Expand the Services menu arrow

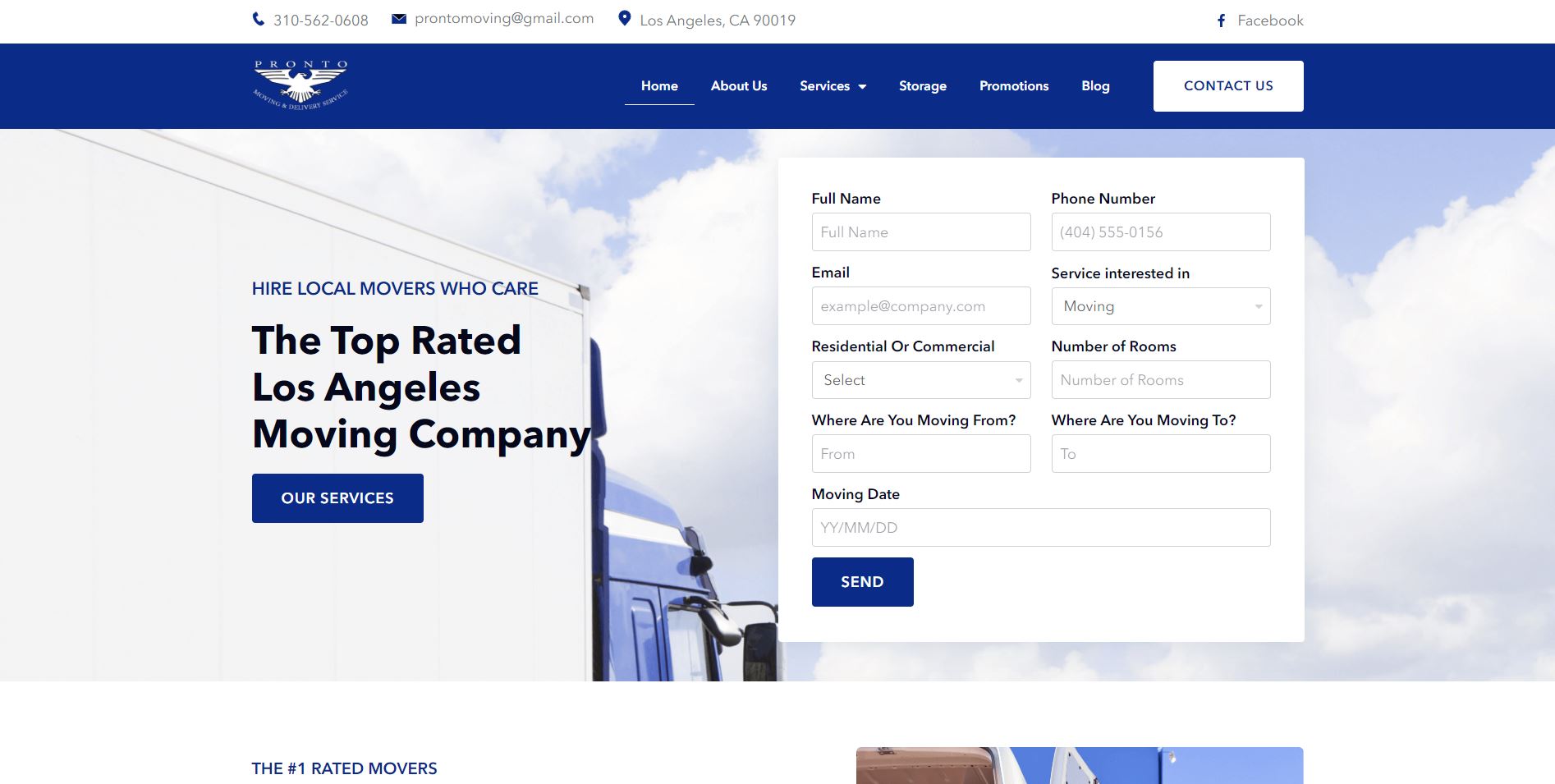[x=862, y=86]
